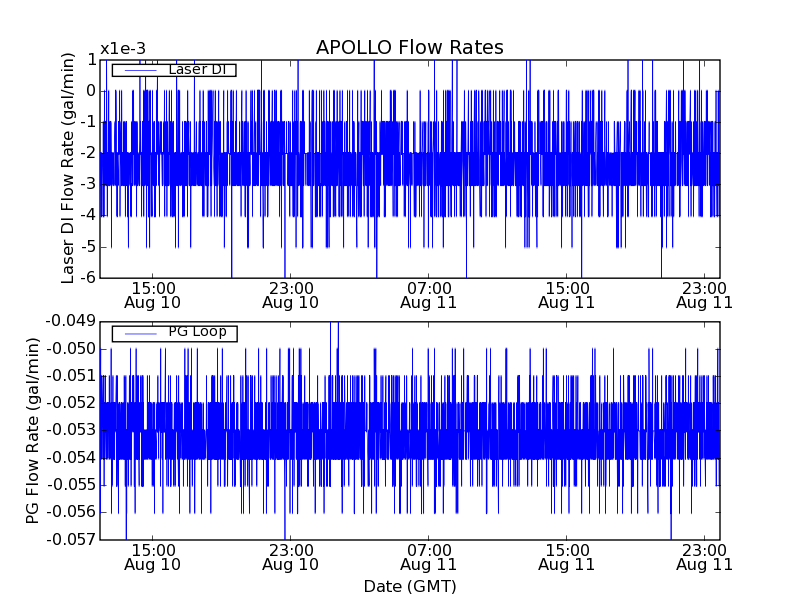Pick the "-0.049" tick on the PG axis

click(71, 321)
